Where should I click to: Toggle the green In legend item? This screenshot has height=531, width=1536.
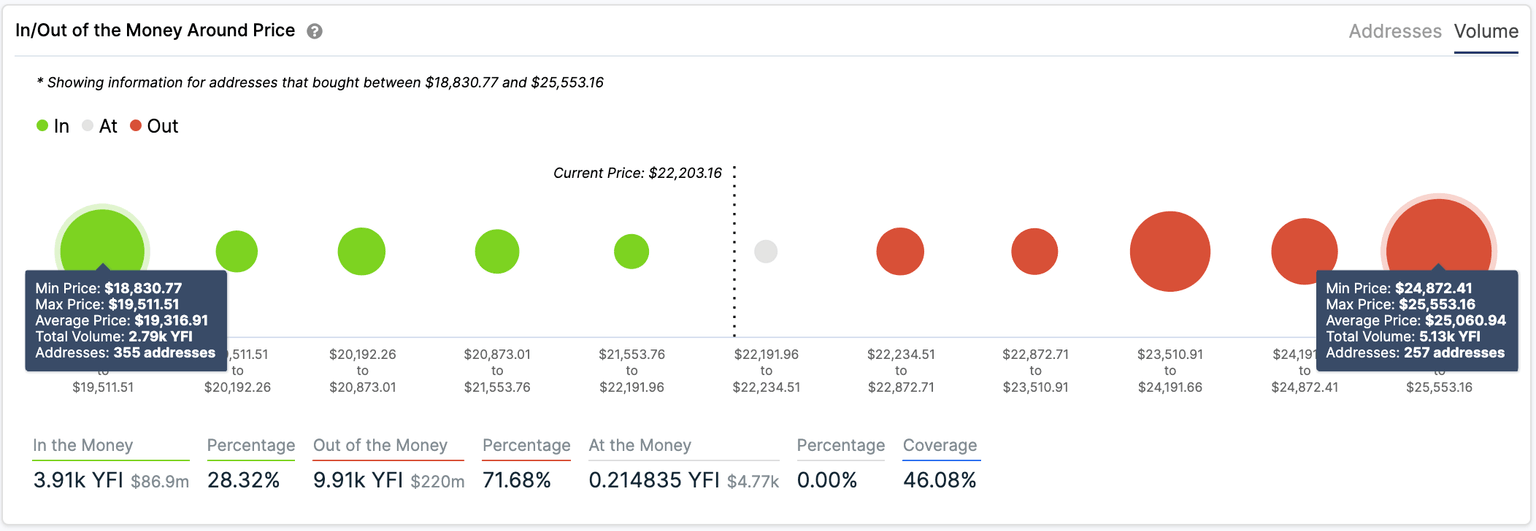pyautogui.click(x=52, y=126)
